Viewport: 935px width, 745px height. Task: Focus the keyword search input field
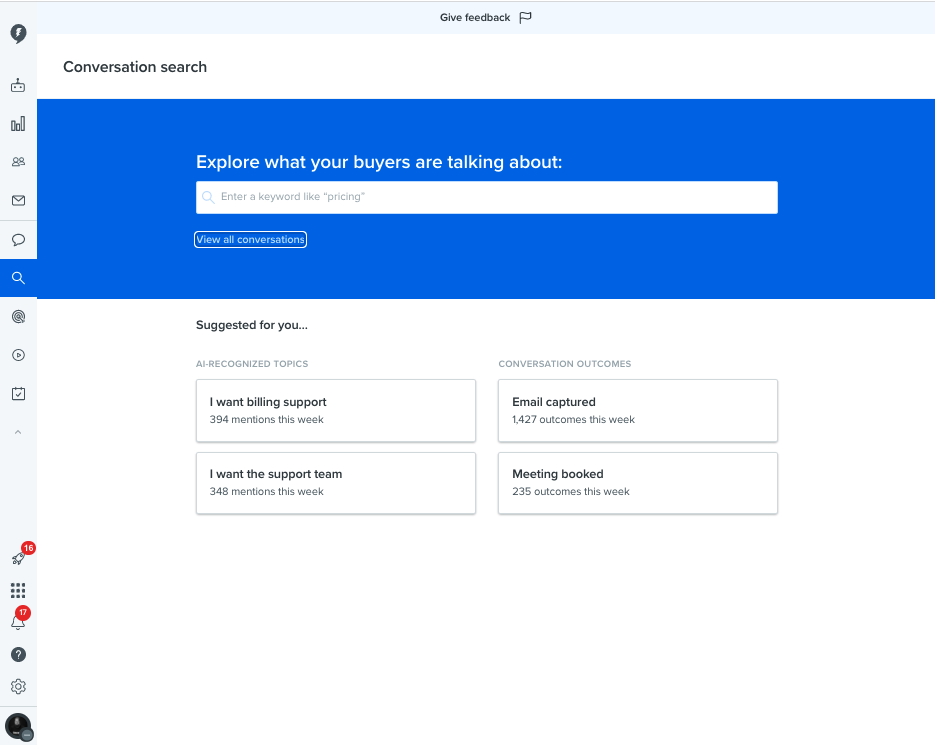point(487,197)
